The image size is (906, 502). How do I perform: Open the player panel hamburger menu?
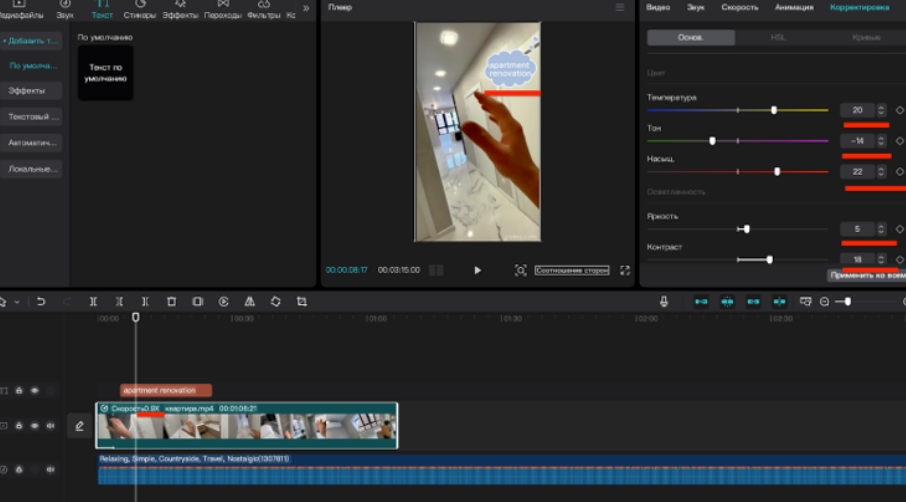620,7
